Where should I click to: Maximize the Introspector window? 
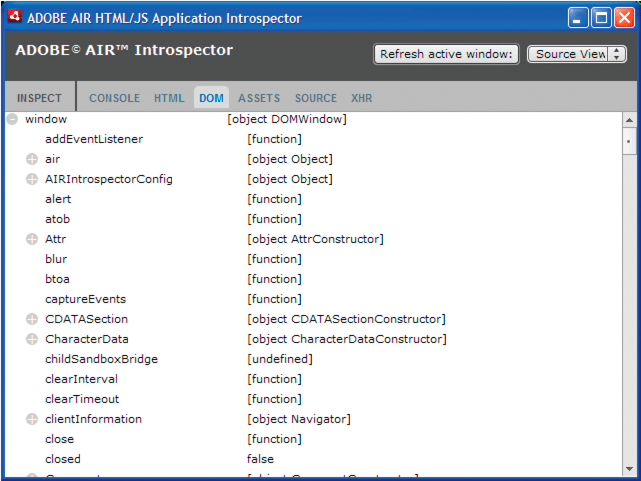[x=601, y=18]
